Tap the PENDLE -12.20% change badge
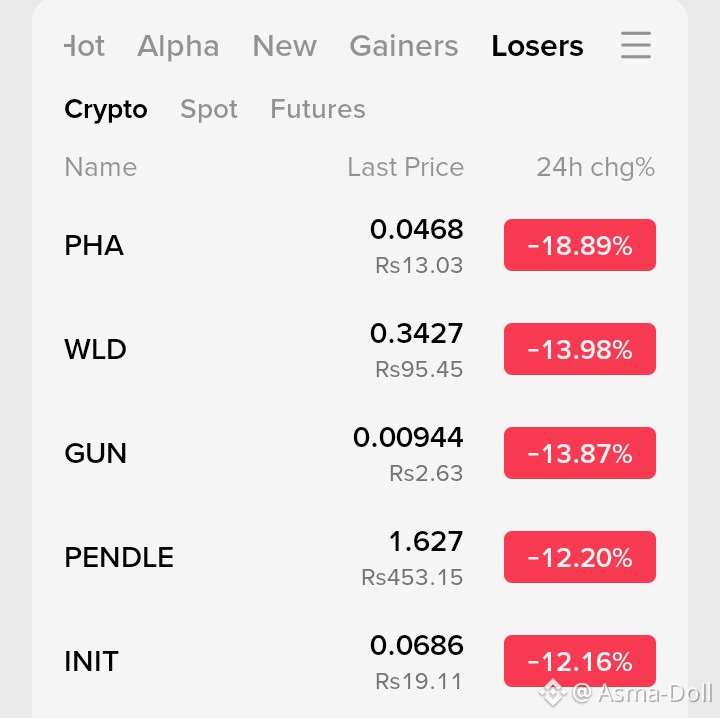 [579, 557]
